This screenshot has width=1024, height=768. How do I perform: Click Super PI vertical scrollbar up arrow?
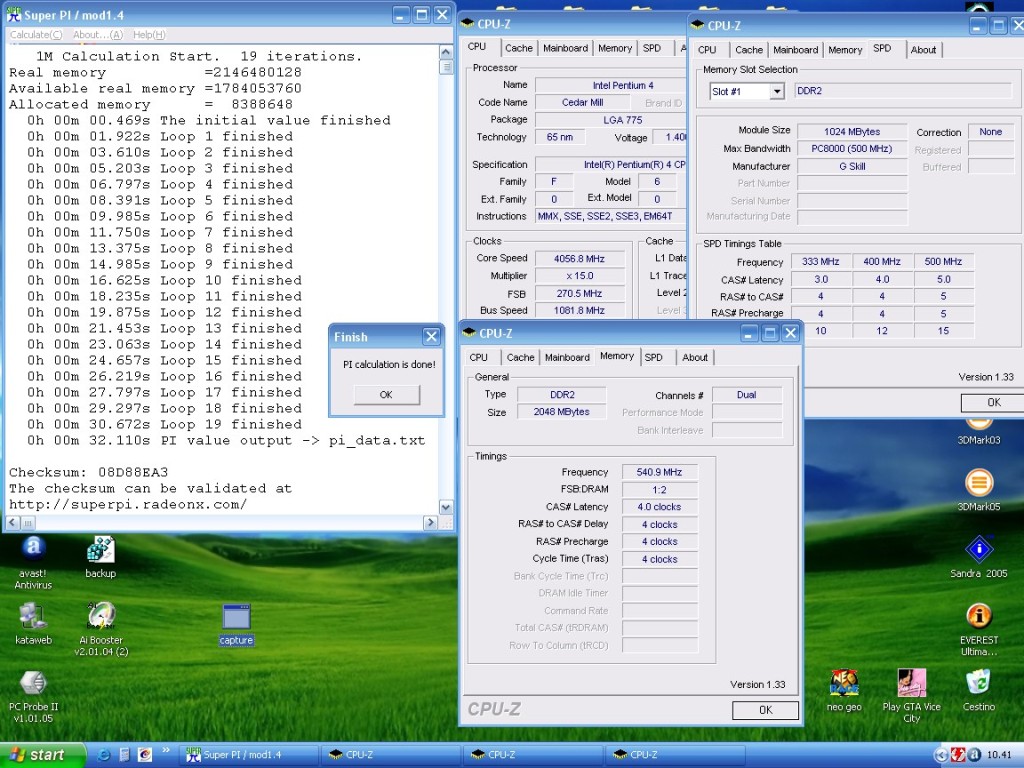click(x=446, y=52)
